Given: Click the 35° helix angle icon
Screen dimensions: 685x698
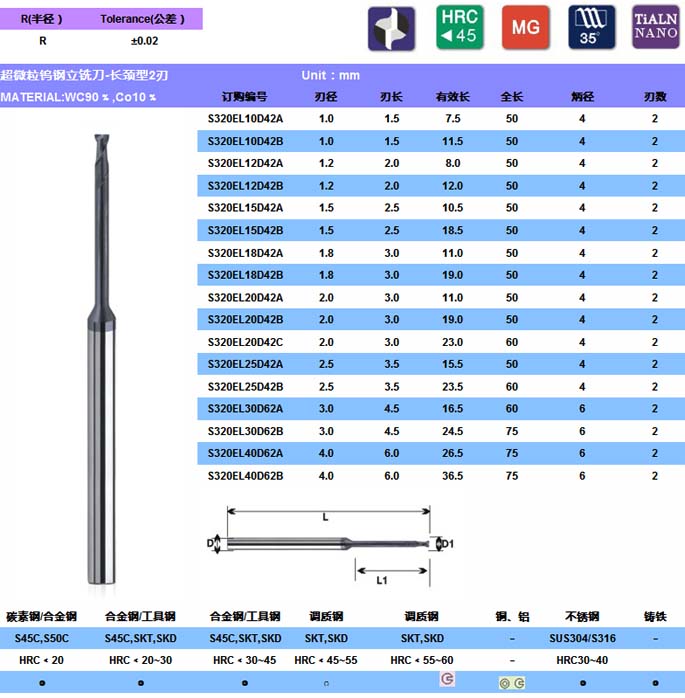Looking at the screenshot, I should 593,28.
